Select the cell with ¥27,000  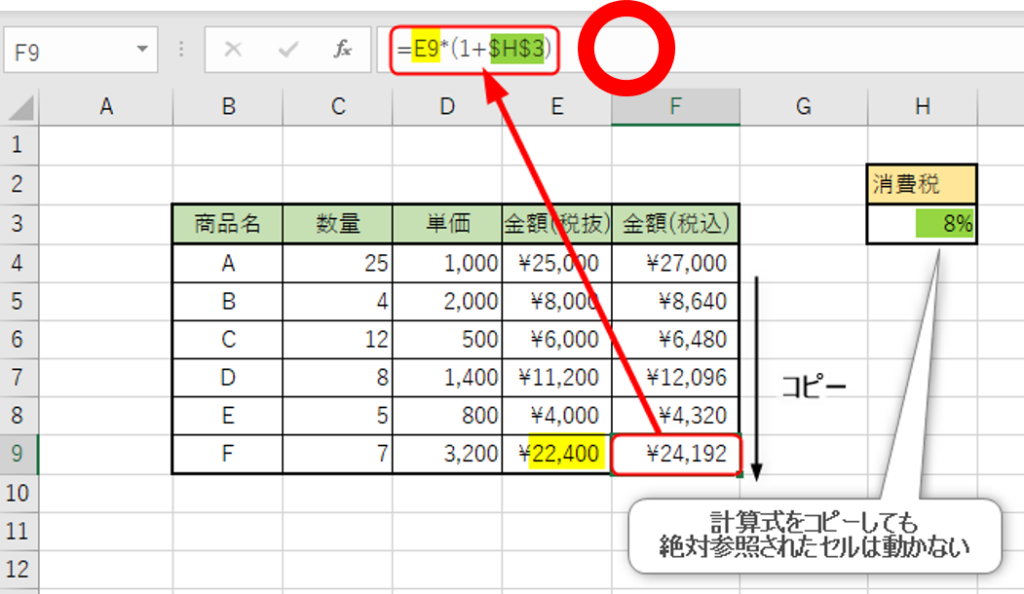point(675,263)
